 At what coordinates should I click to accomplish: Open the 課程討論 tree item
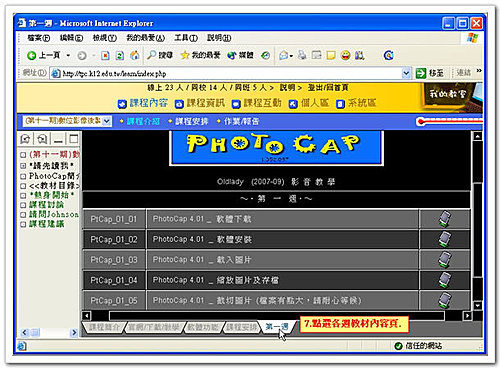46,205
